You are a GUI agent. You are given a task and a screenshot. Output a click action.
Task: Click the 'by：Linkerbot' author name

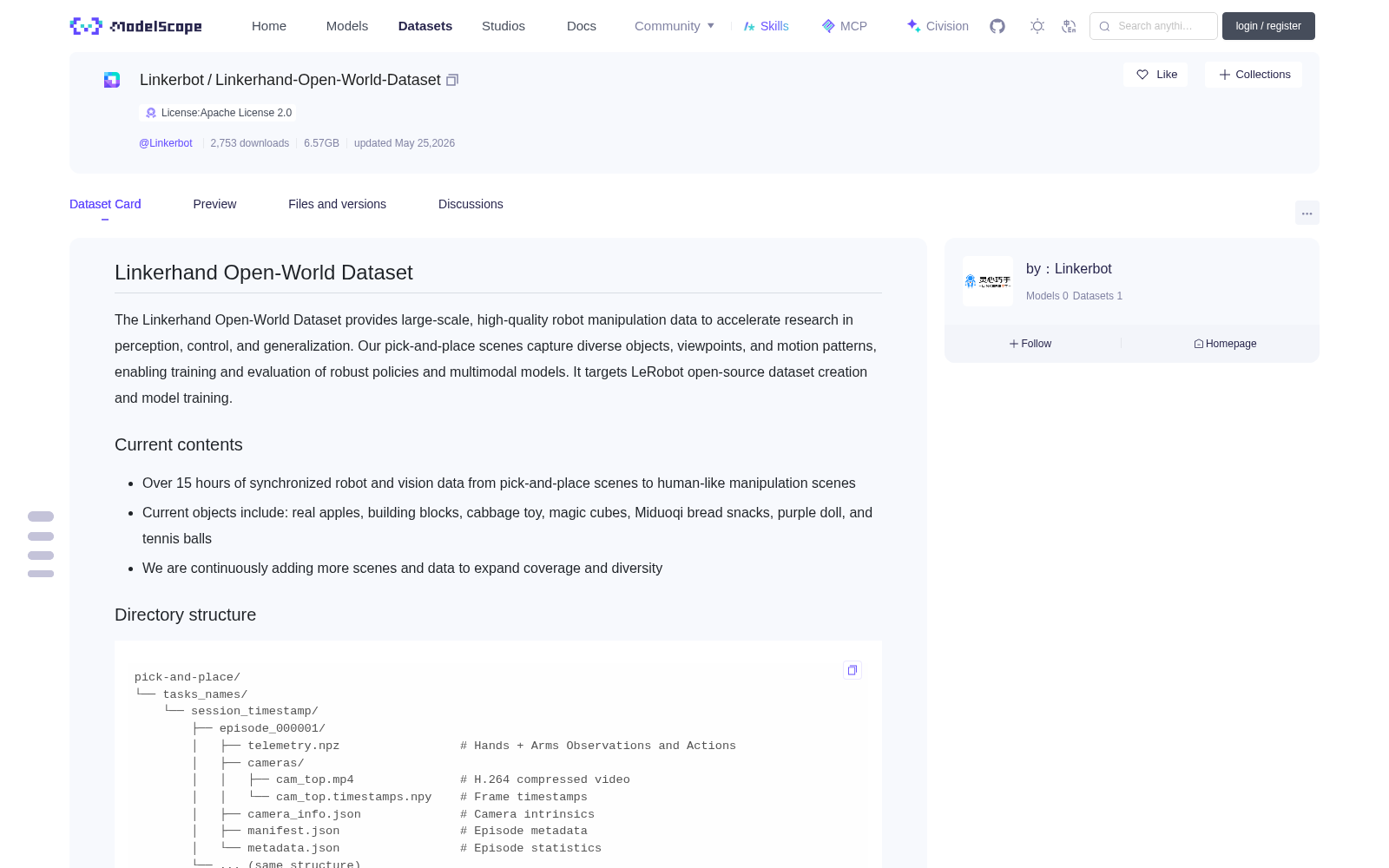pyautogui.click(x=1069, y=269)
